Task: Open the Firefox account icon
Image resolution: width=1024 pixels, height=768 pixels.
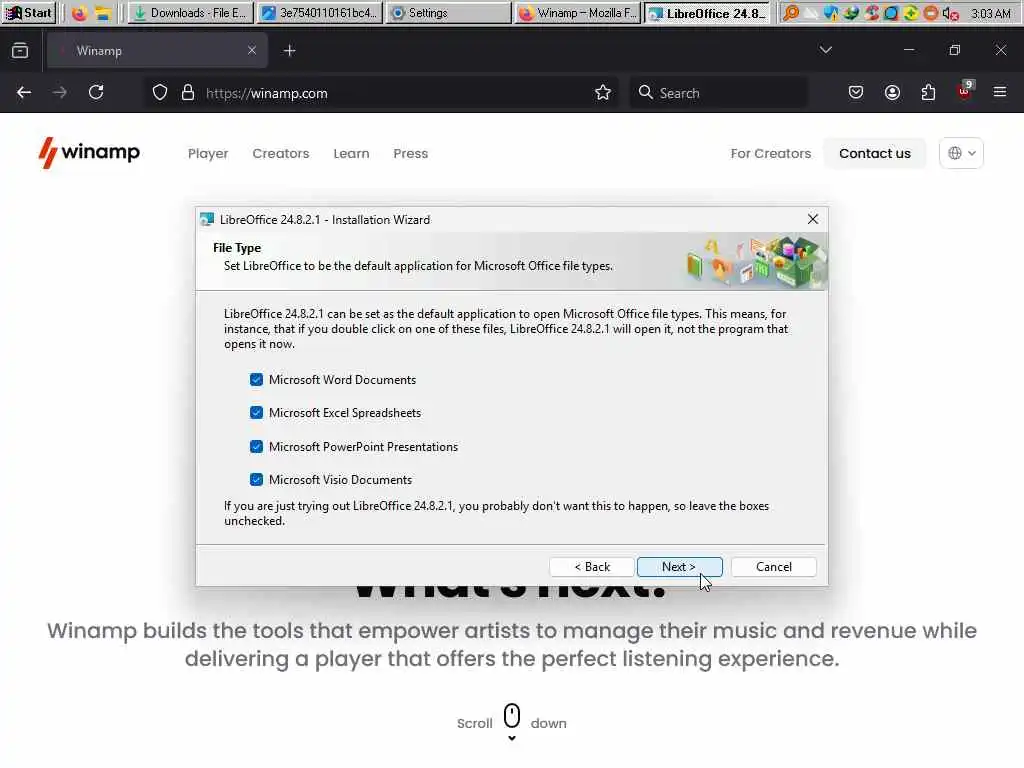Action: [892, 93]
